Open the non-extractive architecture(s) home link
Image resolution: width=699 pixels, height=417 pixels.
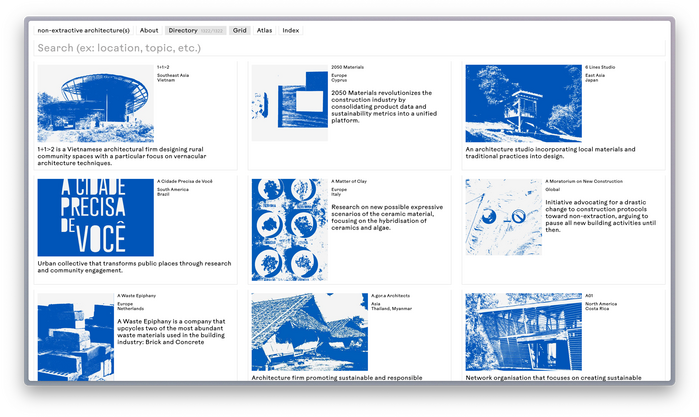[x=83, y=30]
